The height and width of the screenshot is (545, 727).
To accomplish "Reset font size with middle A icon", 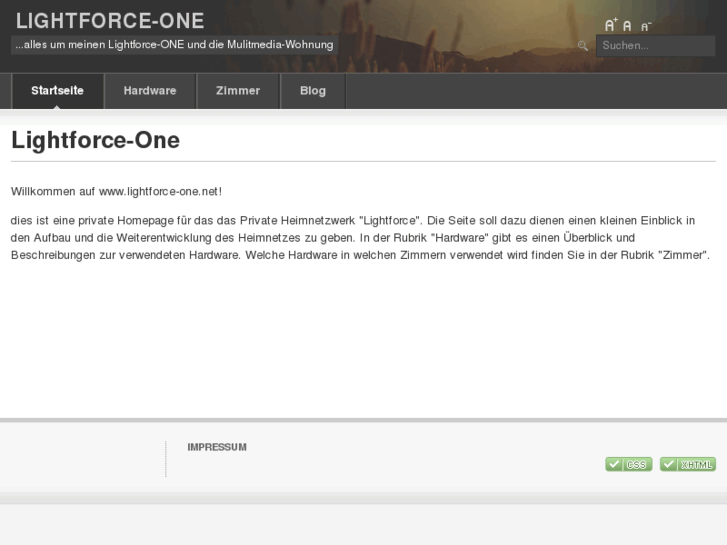I will click(627, 26).
